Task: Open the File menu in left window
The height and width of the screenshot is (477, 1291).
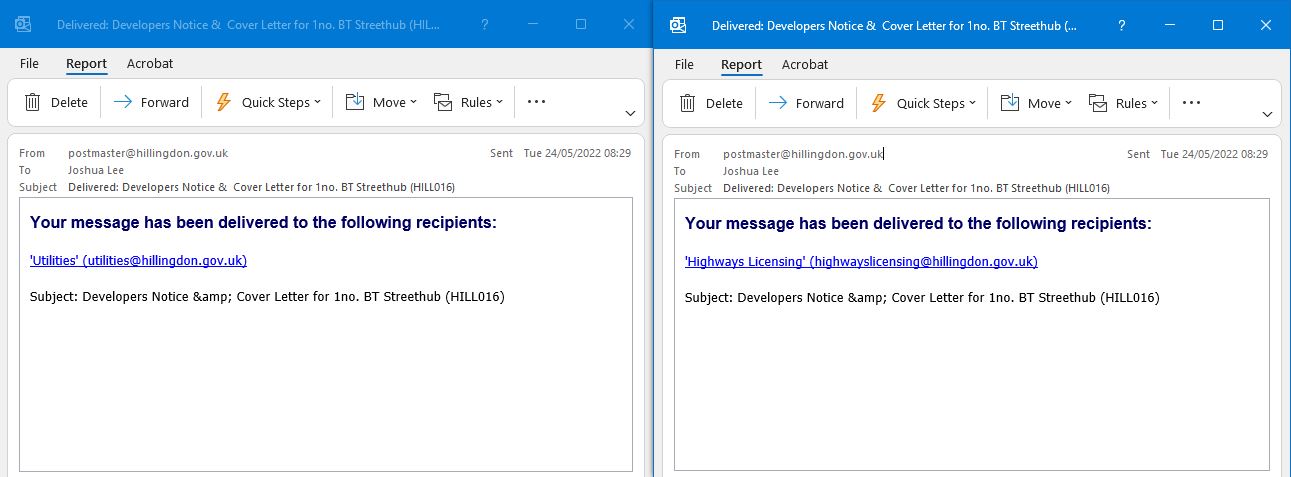Action: tap(29, 64)
